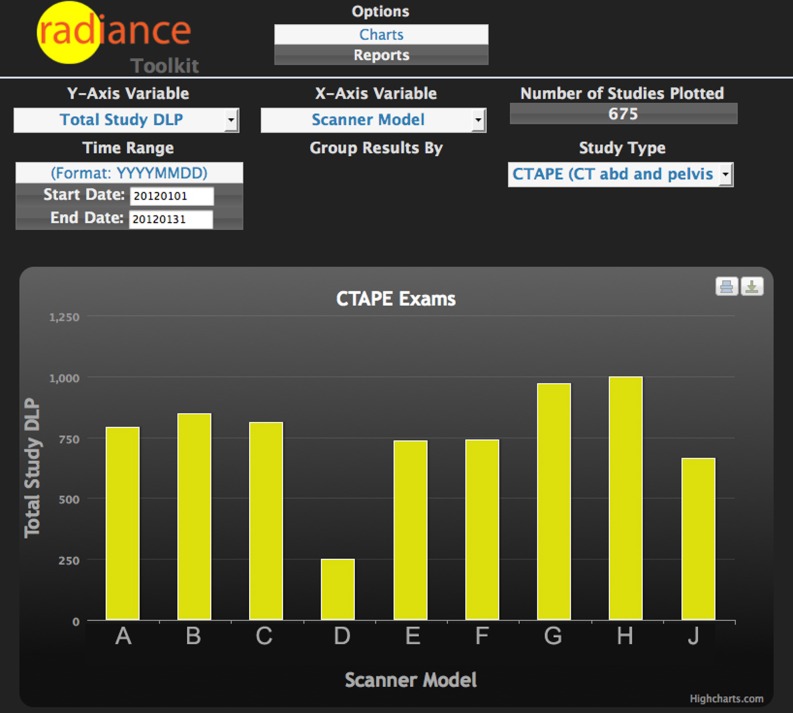
Task: Open the X-Axis Variable Scanner Model dropdown
Action: (x=373, y=121)
